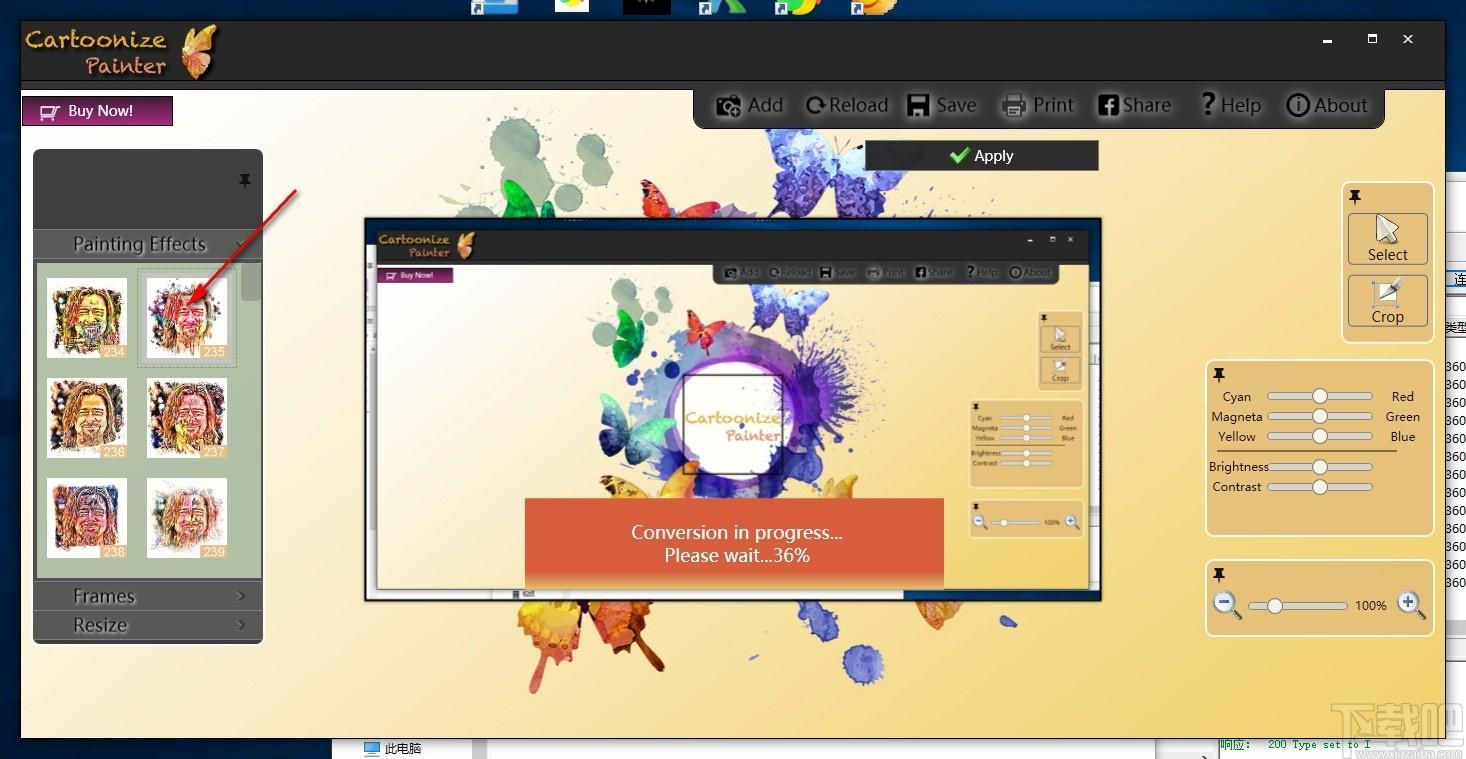
Task: Click the Yellow-Blue slider handle
Action: pos(1320,436)
